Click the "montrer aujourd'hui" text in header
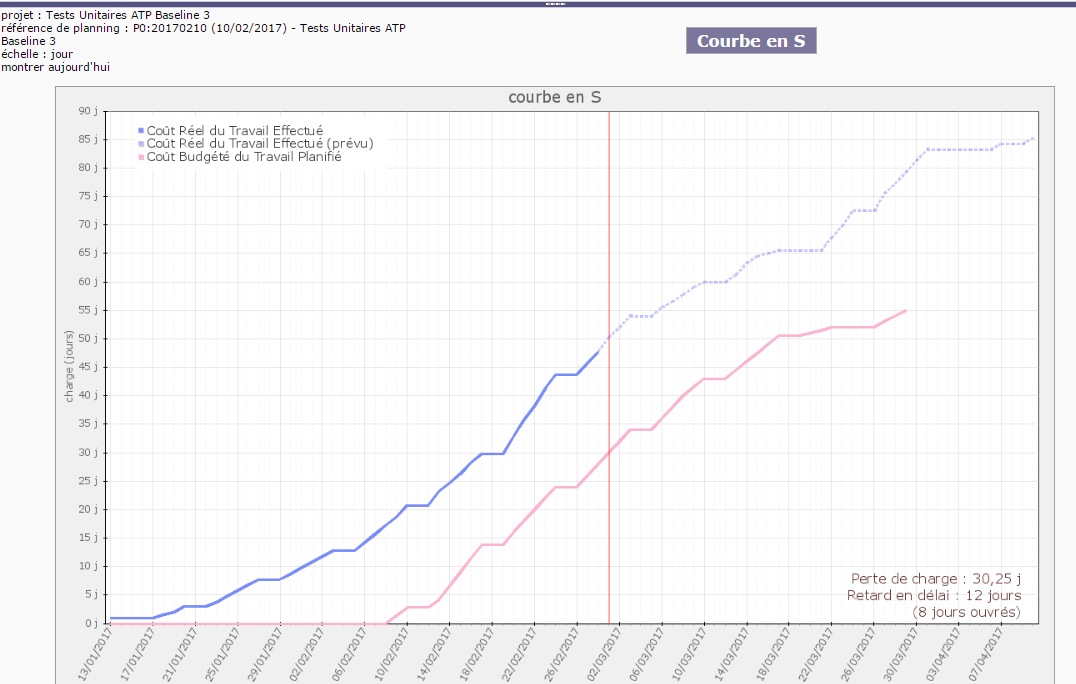Image resolution: width=1076 pixels, height=684 pixels. (x=55, y=67)
